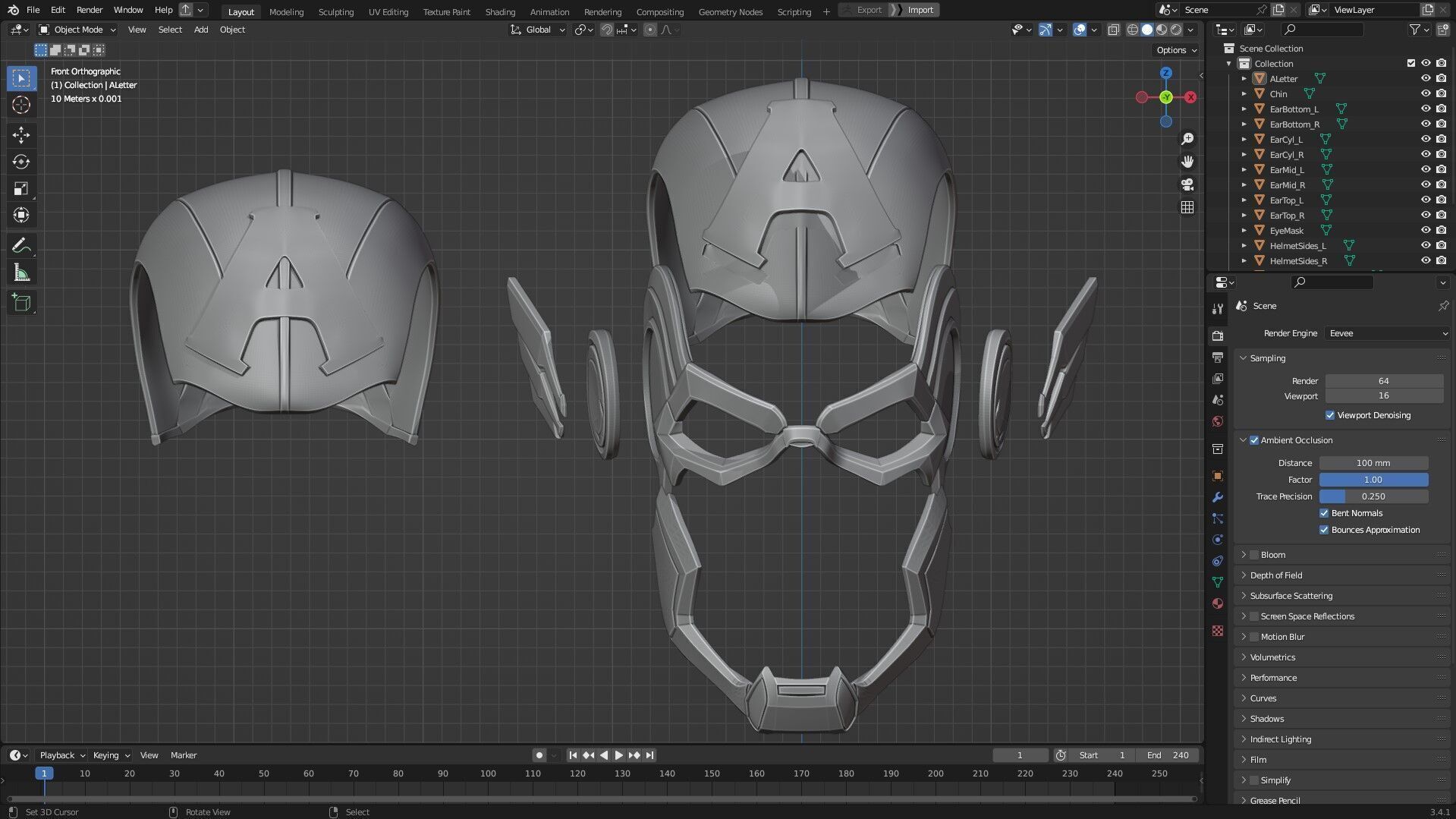1456x819 pixels.
Task: Select the Select Box tool
Action: pyautogui.click(x=21, y=78)
